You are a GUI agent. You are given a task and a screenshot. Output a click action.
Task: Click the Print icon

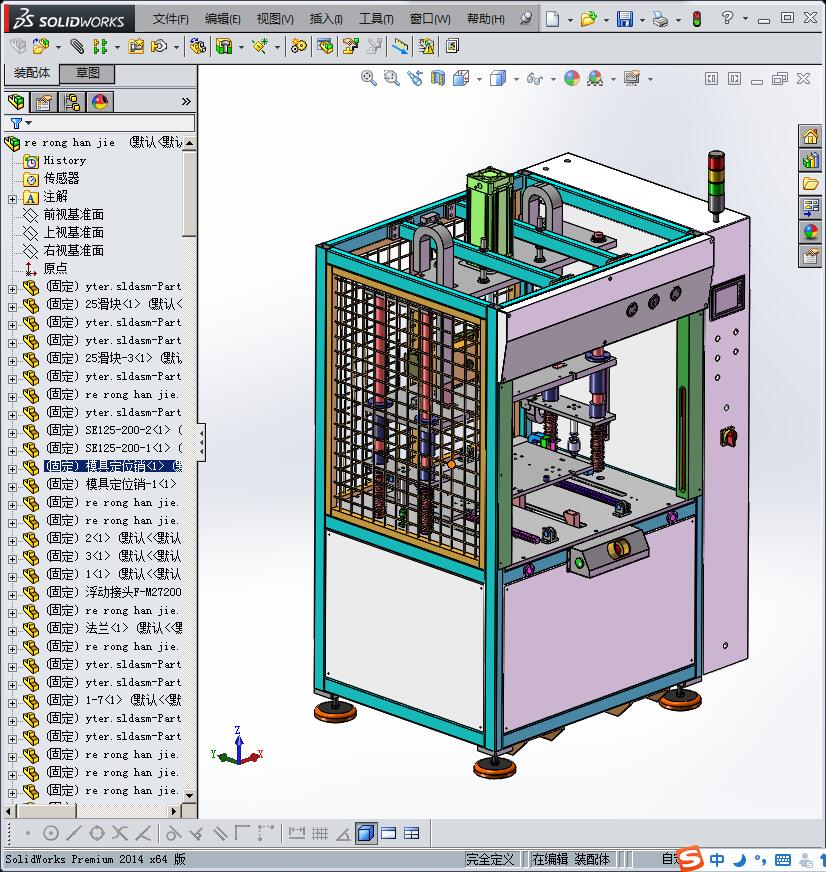point(660,19)
